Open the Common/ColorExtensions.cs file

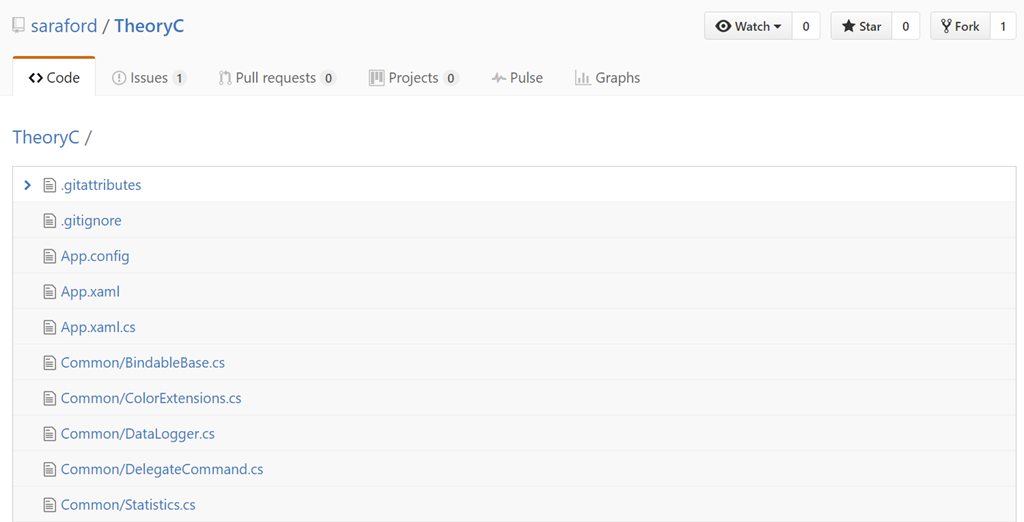click(151, 398)
